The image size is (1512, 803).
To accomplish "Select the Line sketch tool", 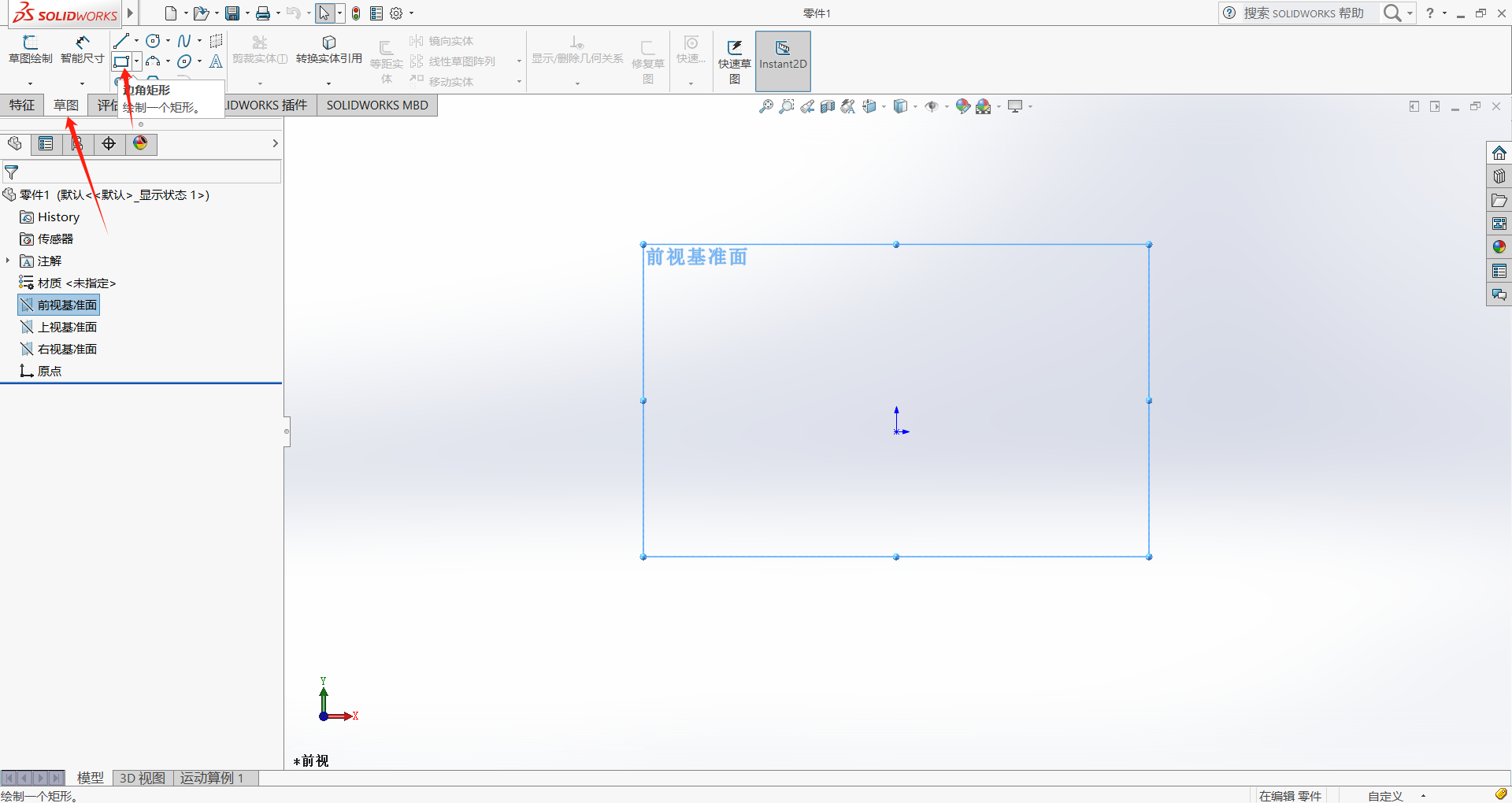I will coord(120,41).
